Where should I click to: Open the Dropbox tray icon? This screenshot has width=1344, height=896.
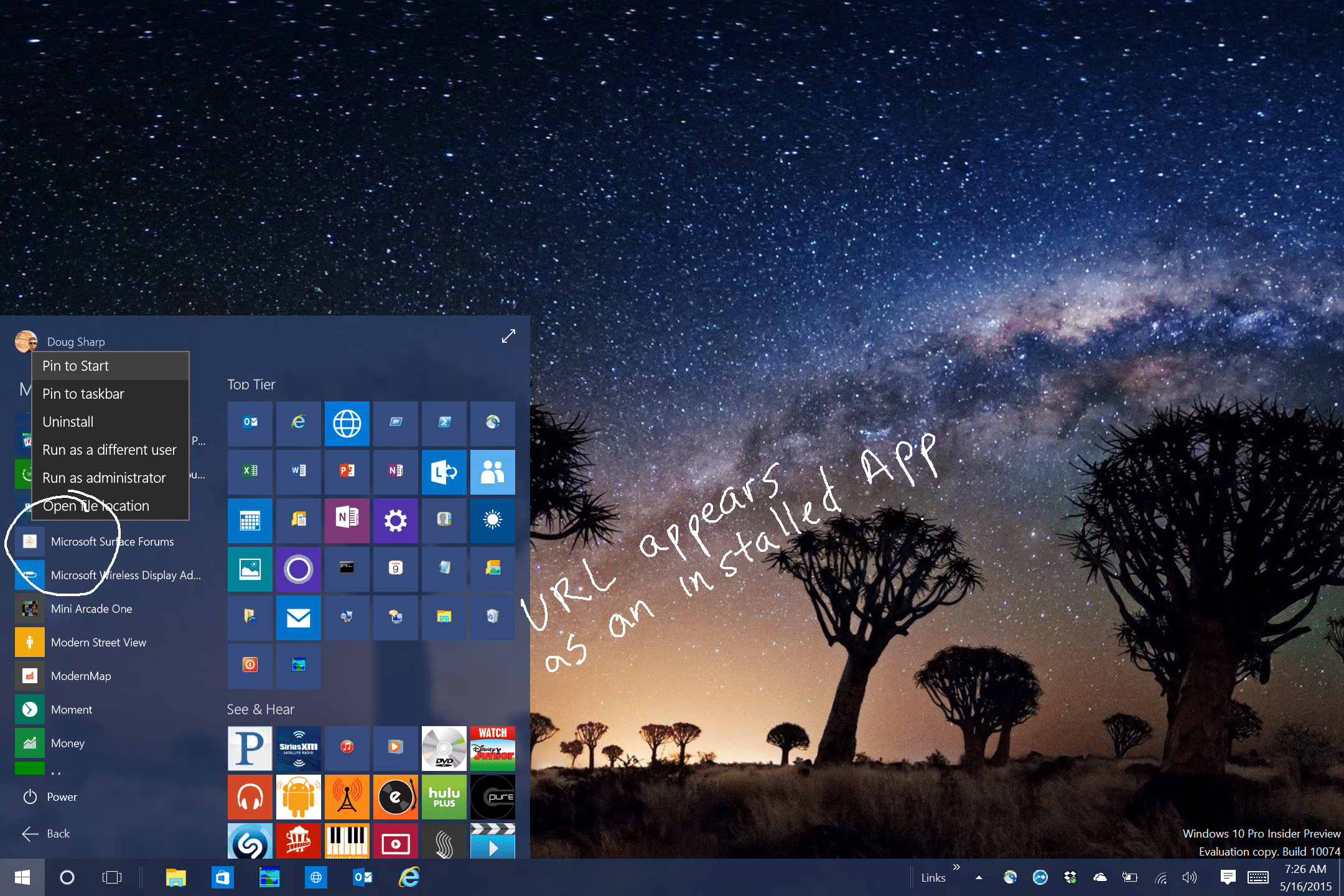click(1070, 877)
